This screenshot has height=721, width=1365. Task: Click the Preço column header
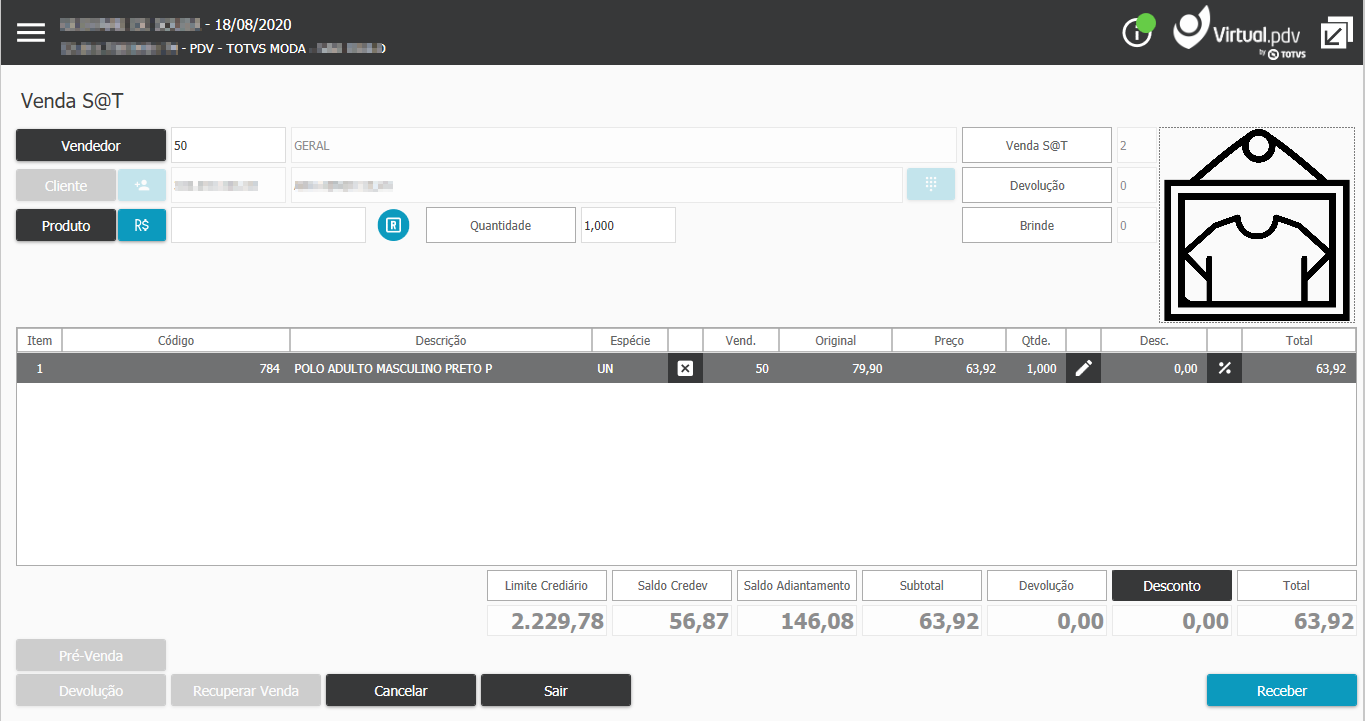coord(949,340)
